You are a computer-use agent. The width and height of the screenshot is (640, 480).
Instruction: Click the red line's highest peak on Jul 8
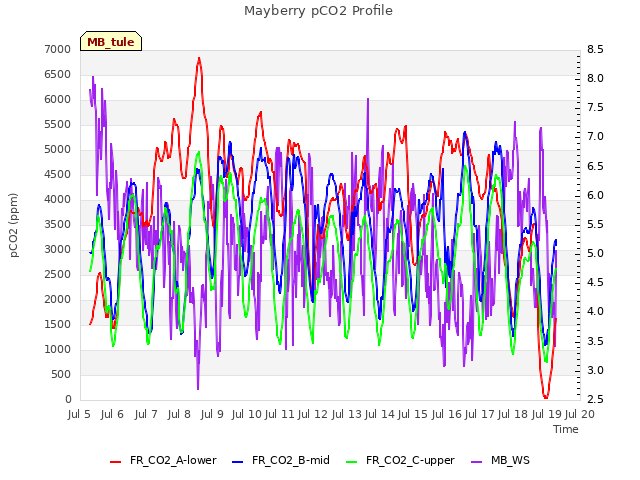point(199,58)
